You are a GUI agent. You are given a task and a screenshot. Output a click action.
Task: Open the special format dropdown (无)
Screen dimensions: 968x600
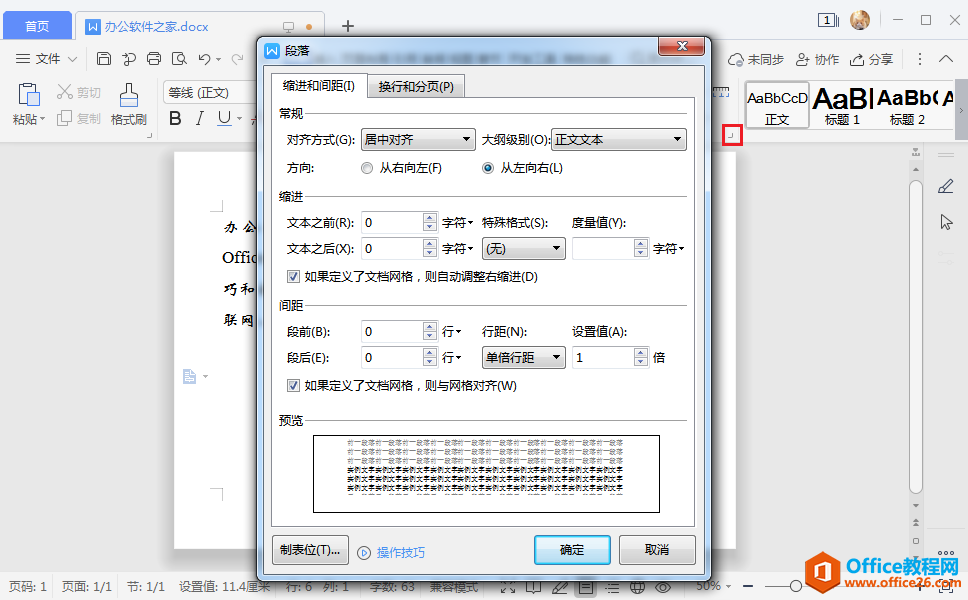tap(524, 249)
